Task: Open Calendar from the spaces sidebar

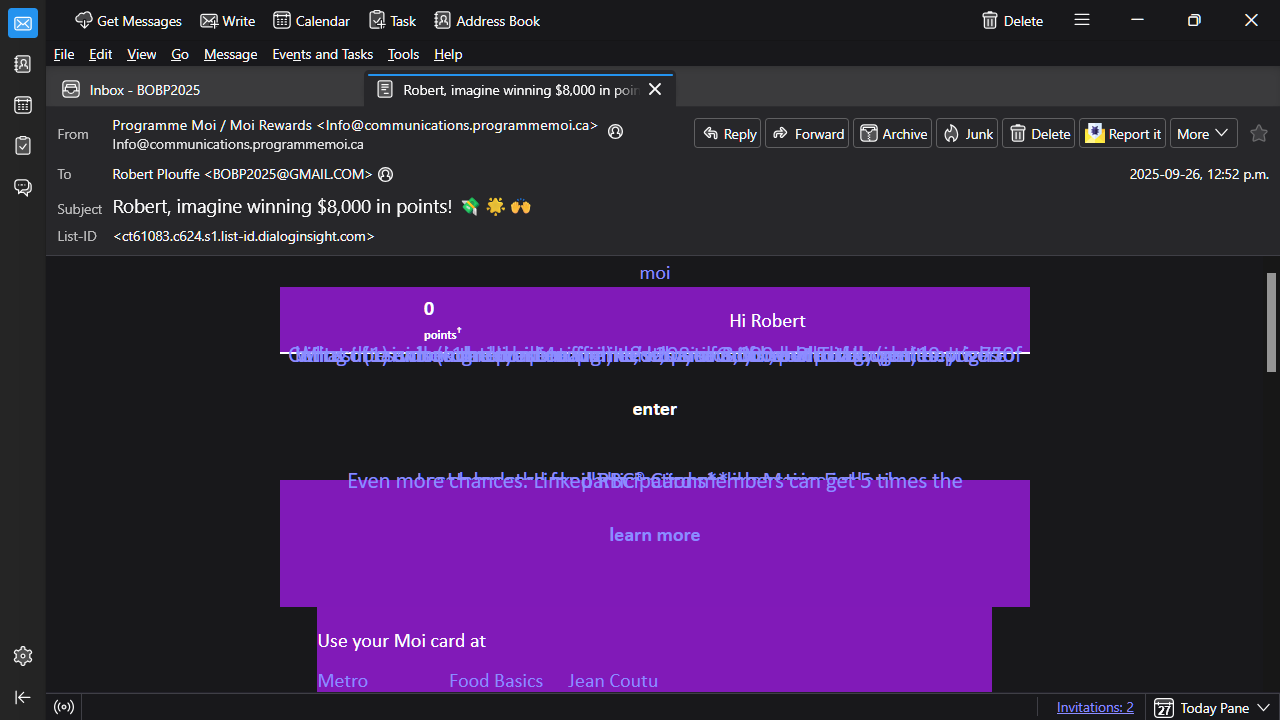Action: (x=23, y=105)
